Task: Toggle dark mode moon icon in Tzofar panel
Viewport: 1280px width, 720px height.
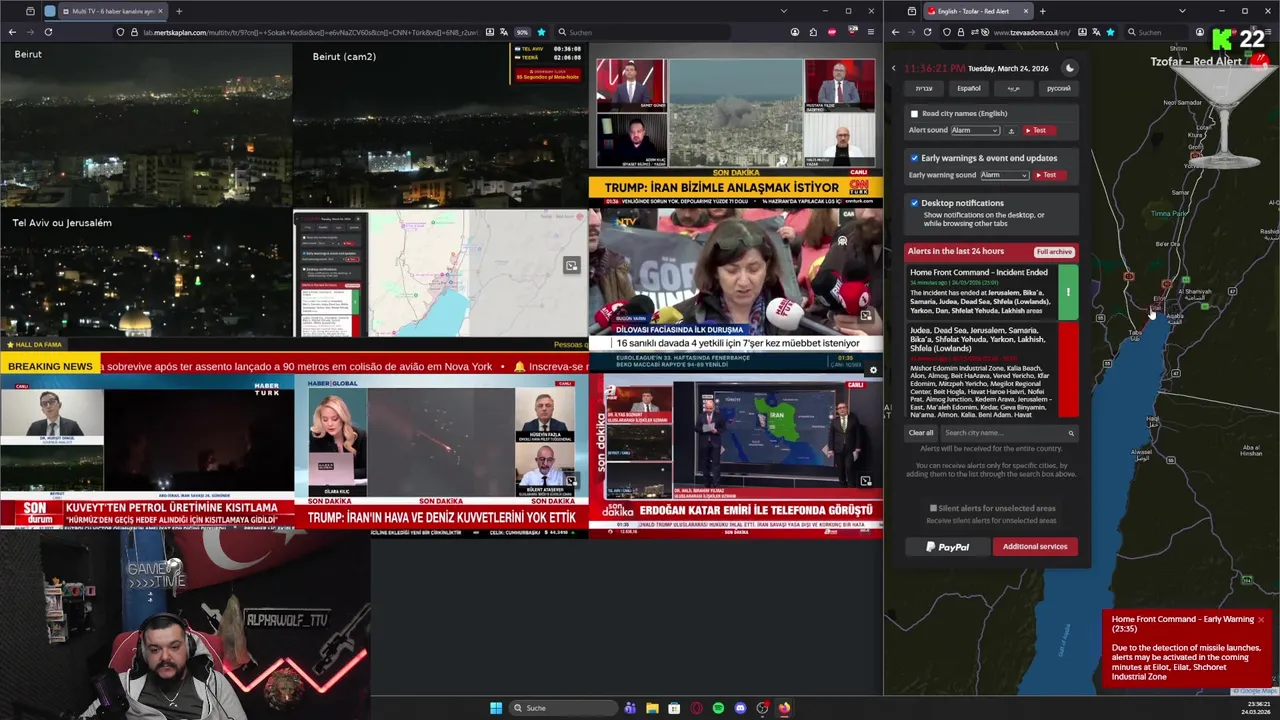Action: (x=1069, y=68)
